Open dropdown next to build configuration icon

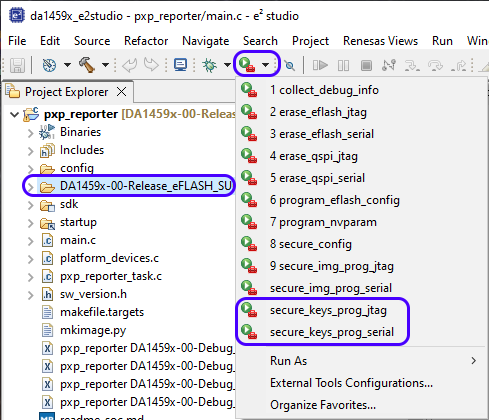(67, 65)
